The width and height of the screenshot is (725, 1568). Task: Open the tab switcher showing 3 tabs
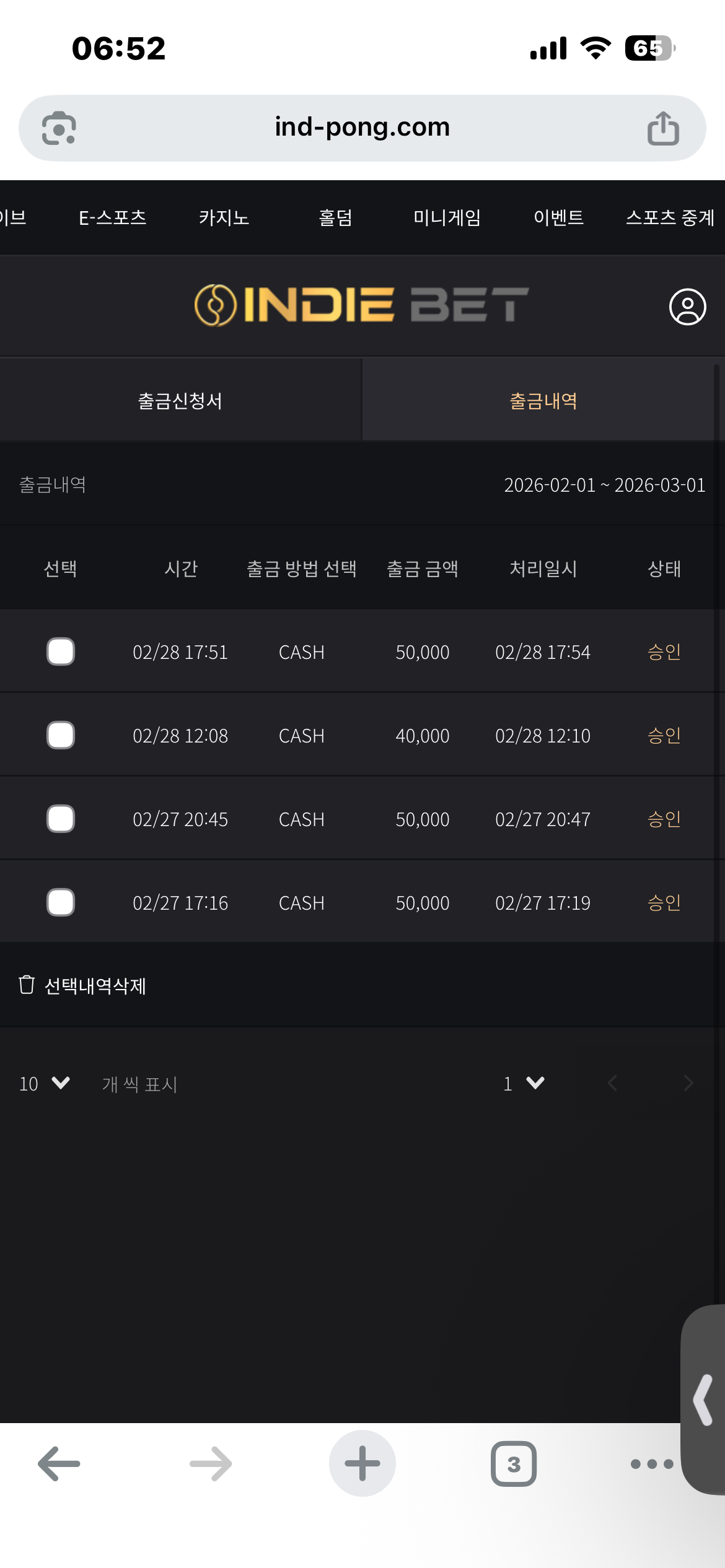pos(514,1463)
